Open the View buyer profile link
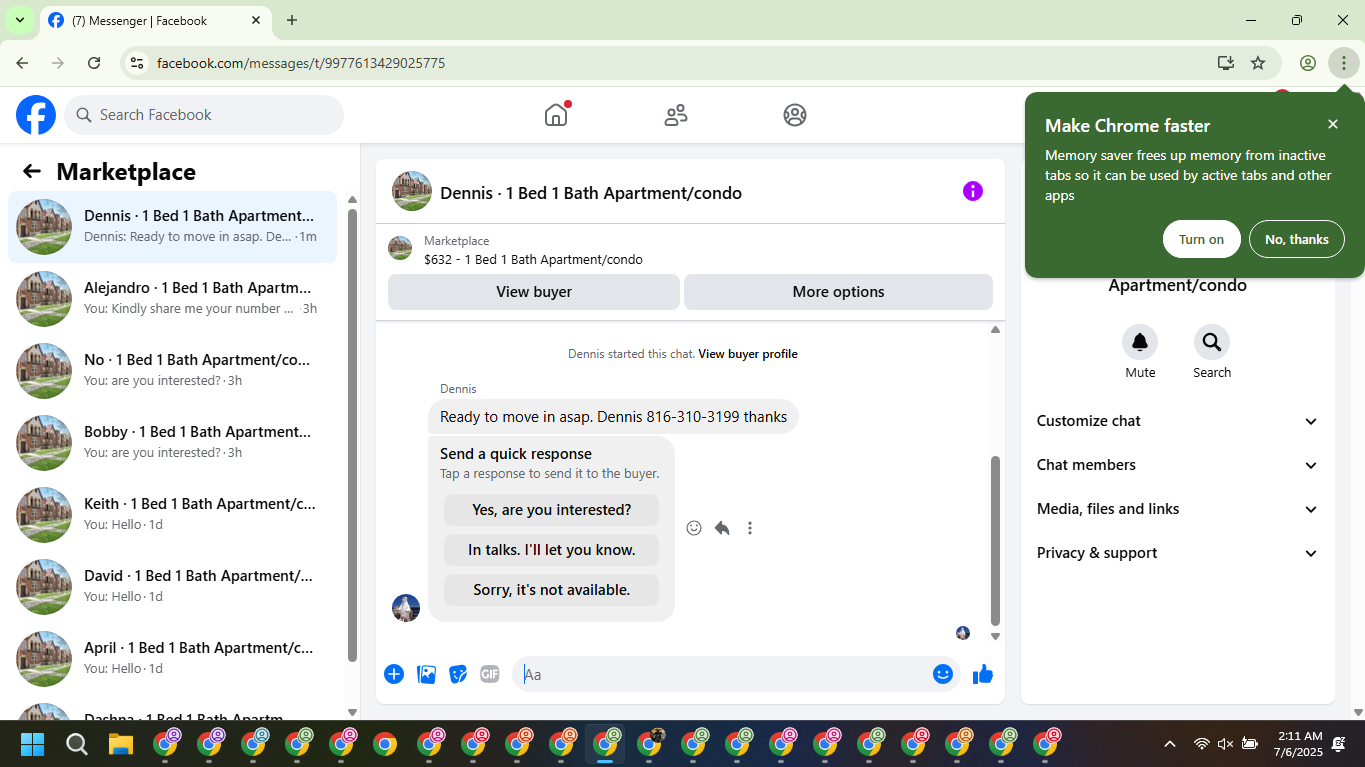The width and height of the screenshot is (1365, 767). [x=748, y=354]
